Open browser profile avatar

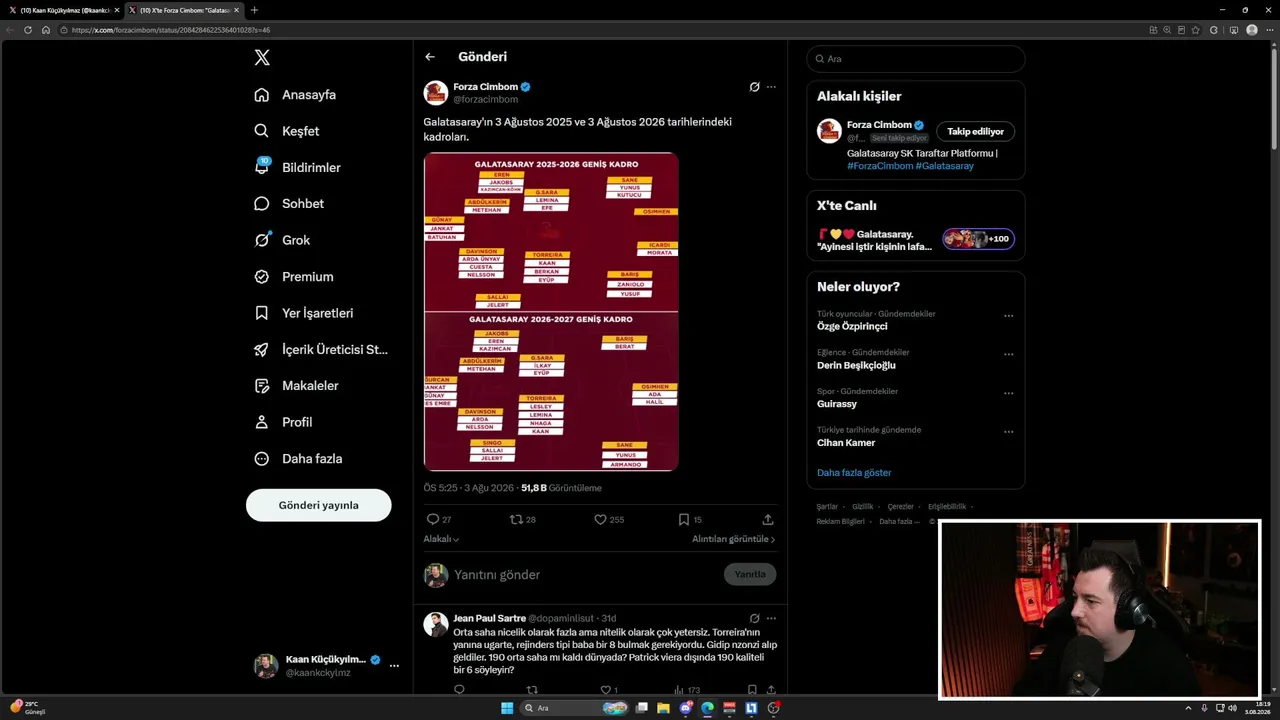tap(1252, 30)
